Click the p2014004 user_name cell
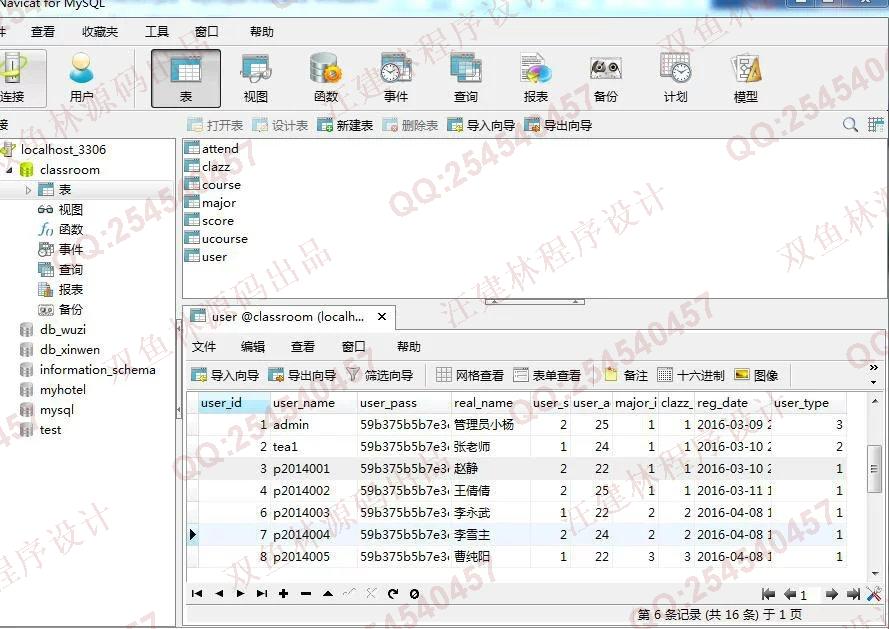The width and height of the screenshot is (889, 629). click(x=314, y=534)
